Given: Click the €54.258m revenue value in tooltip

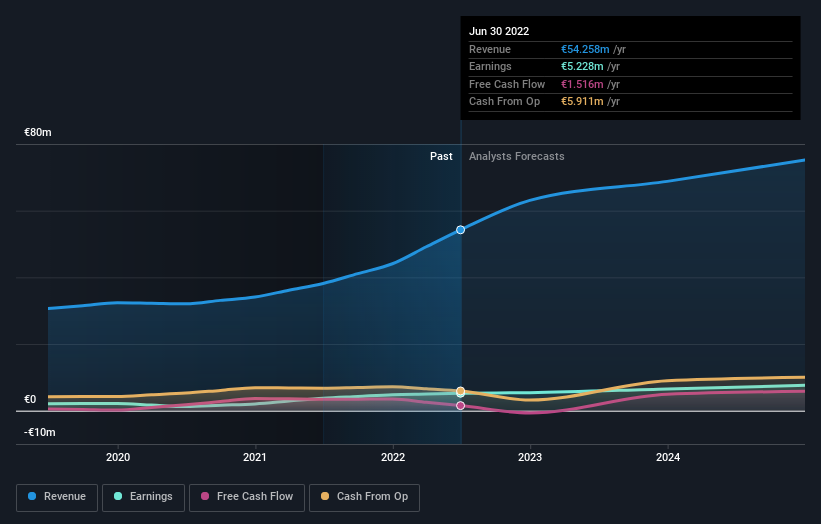Looking at the screenshot, I should tap(585, 49).
